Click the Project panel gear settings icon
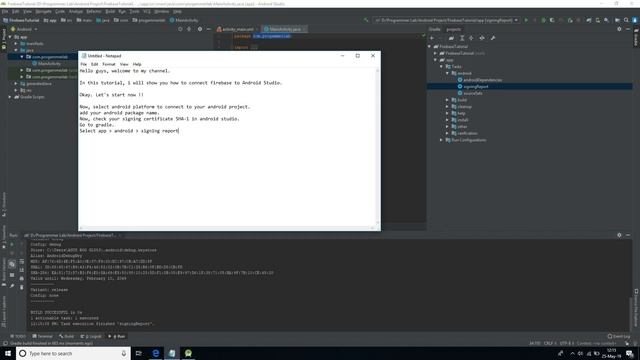 (x=200, y=29)
